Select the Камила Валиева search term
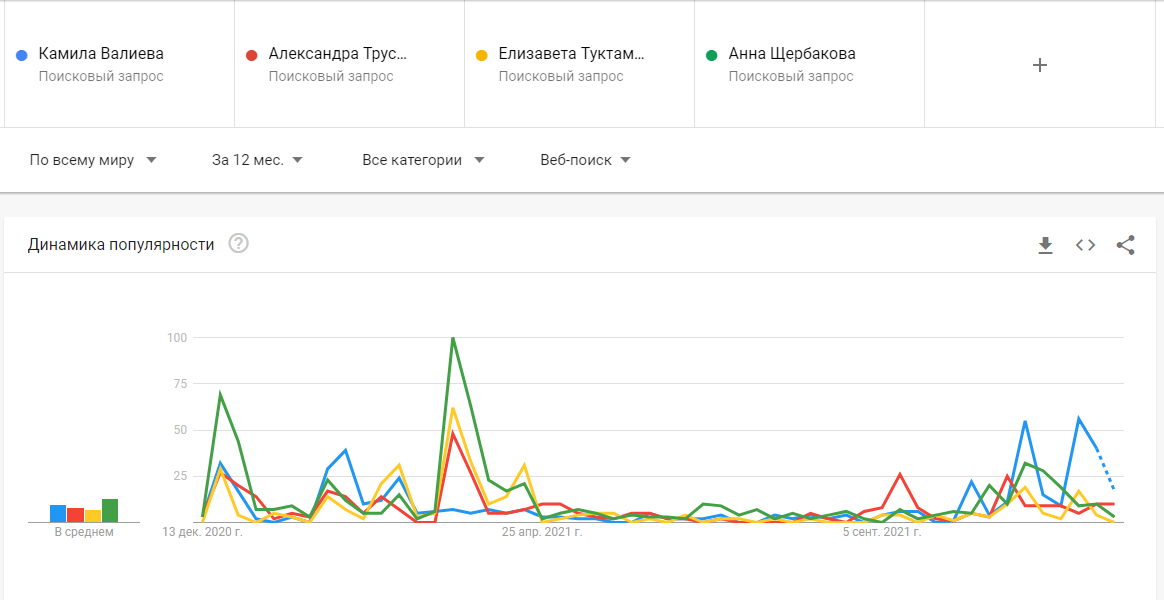 101,54
